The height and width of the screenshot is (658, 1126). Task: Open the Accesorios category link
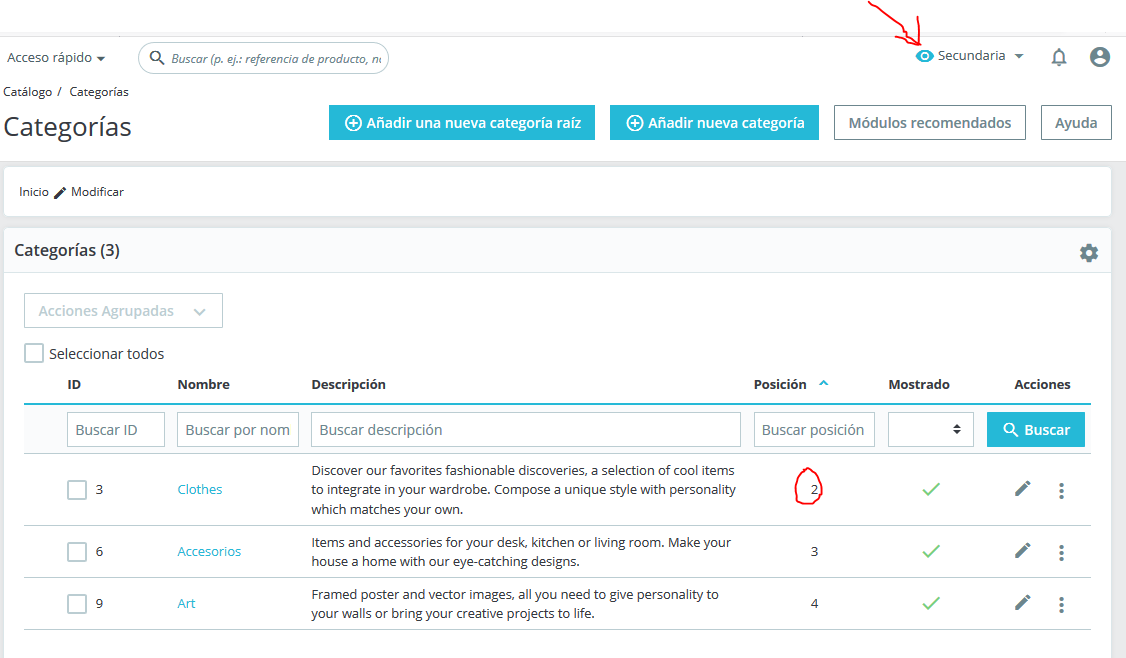pos(209,552)
